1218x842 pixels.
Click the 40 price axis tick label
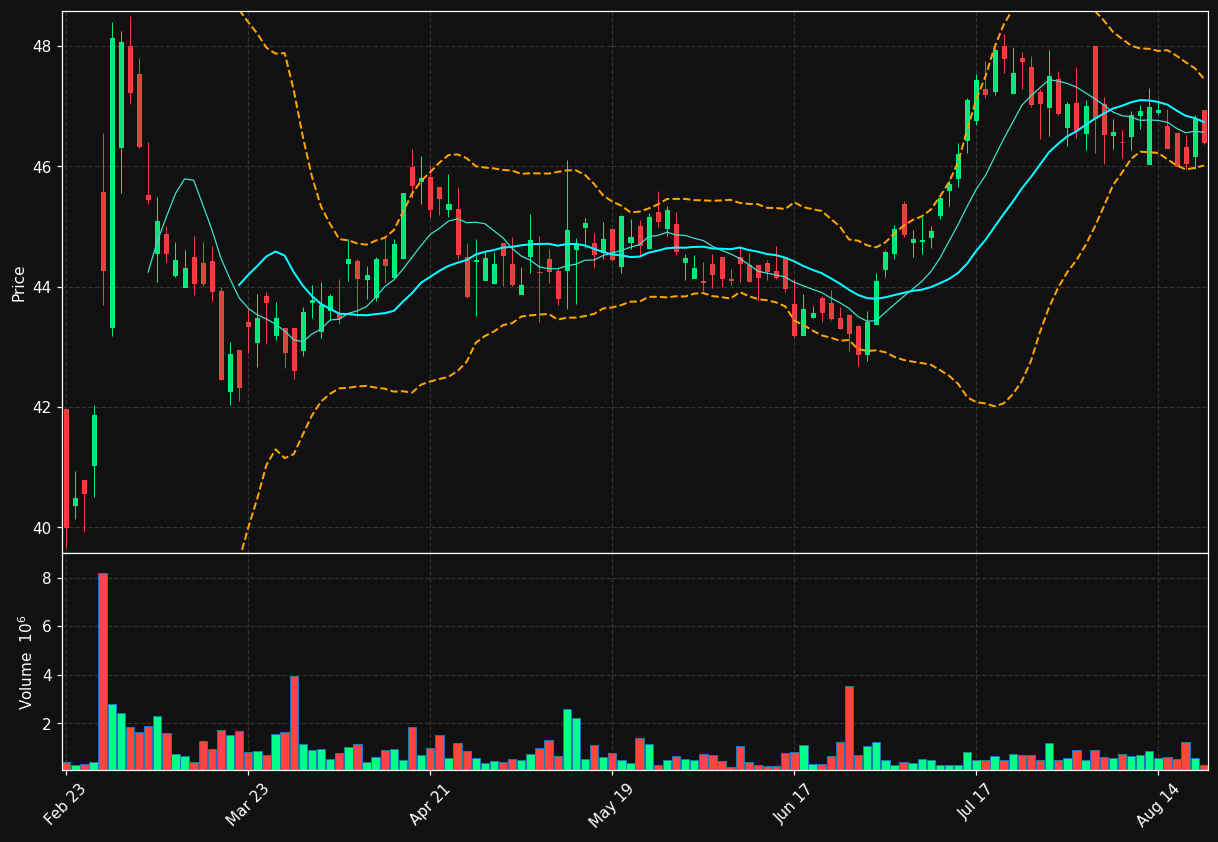pos(43,528)
